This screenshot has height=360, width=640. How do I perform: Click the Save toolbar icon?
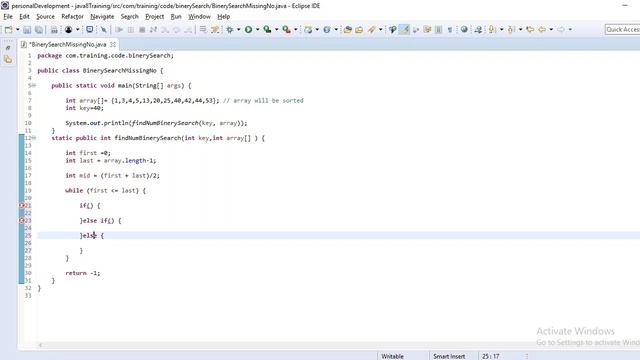(27, 29)
